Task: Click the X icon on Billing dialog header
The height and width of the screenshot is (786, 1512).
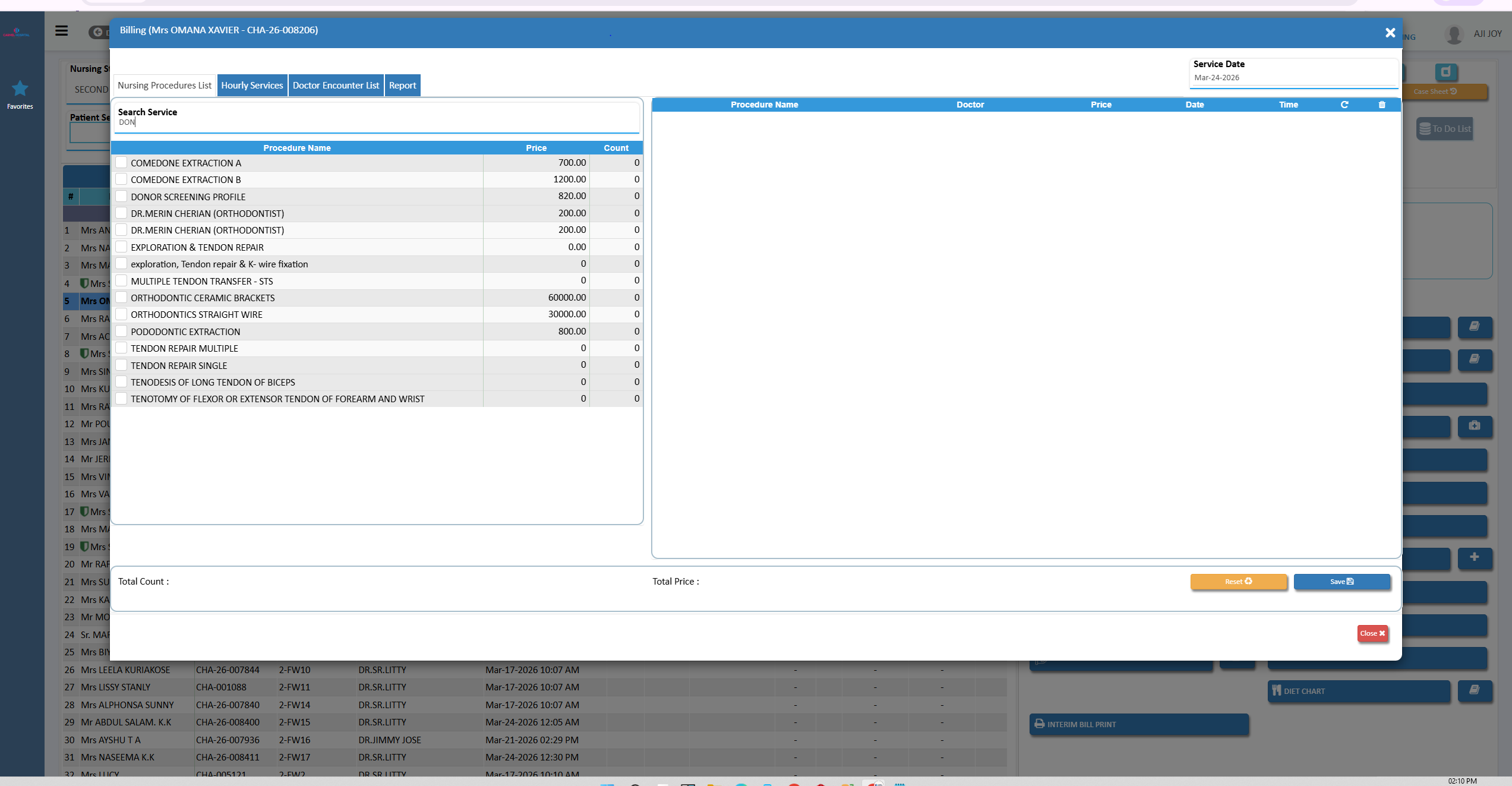Action: (x=1390, y=33)
